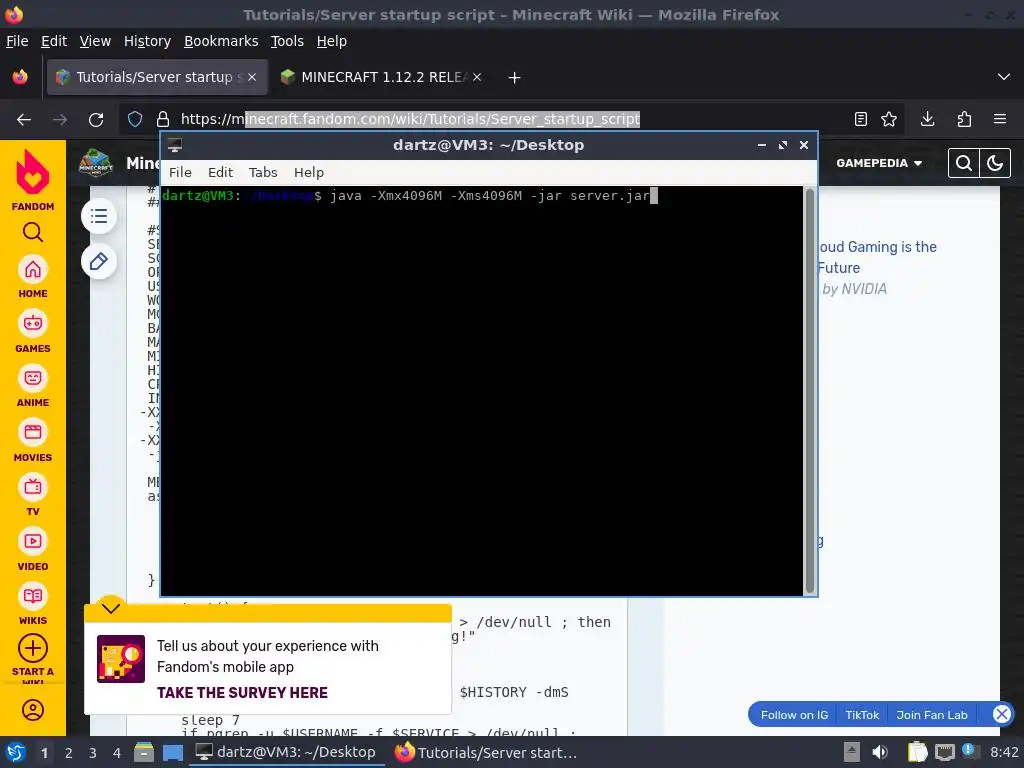Switch to workspace 2 in taskbar
The width and height of the screenshot is (1024, 768).
coord(69,753)
